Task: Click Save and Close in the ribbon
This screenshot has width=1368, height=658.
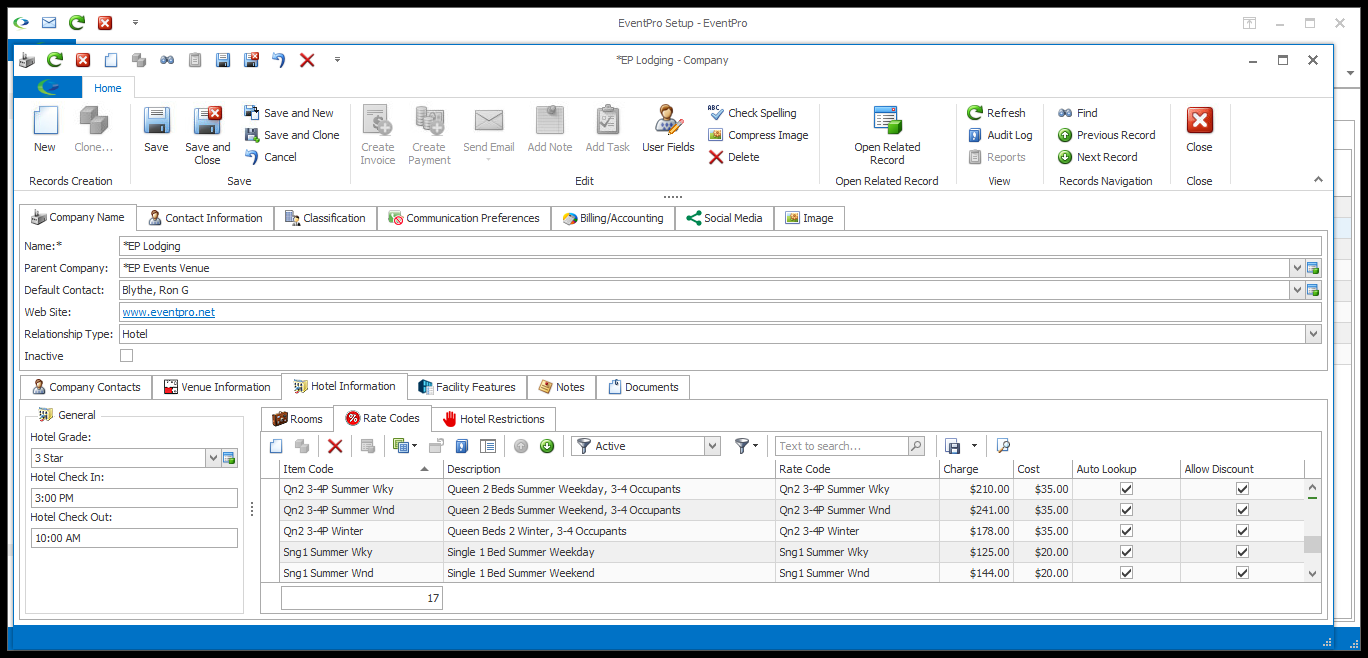Action: point(207,135)
